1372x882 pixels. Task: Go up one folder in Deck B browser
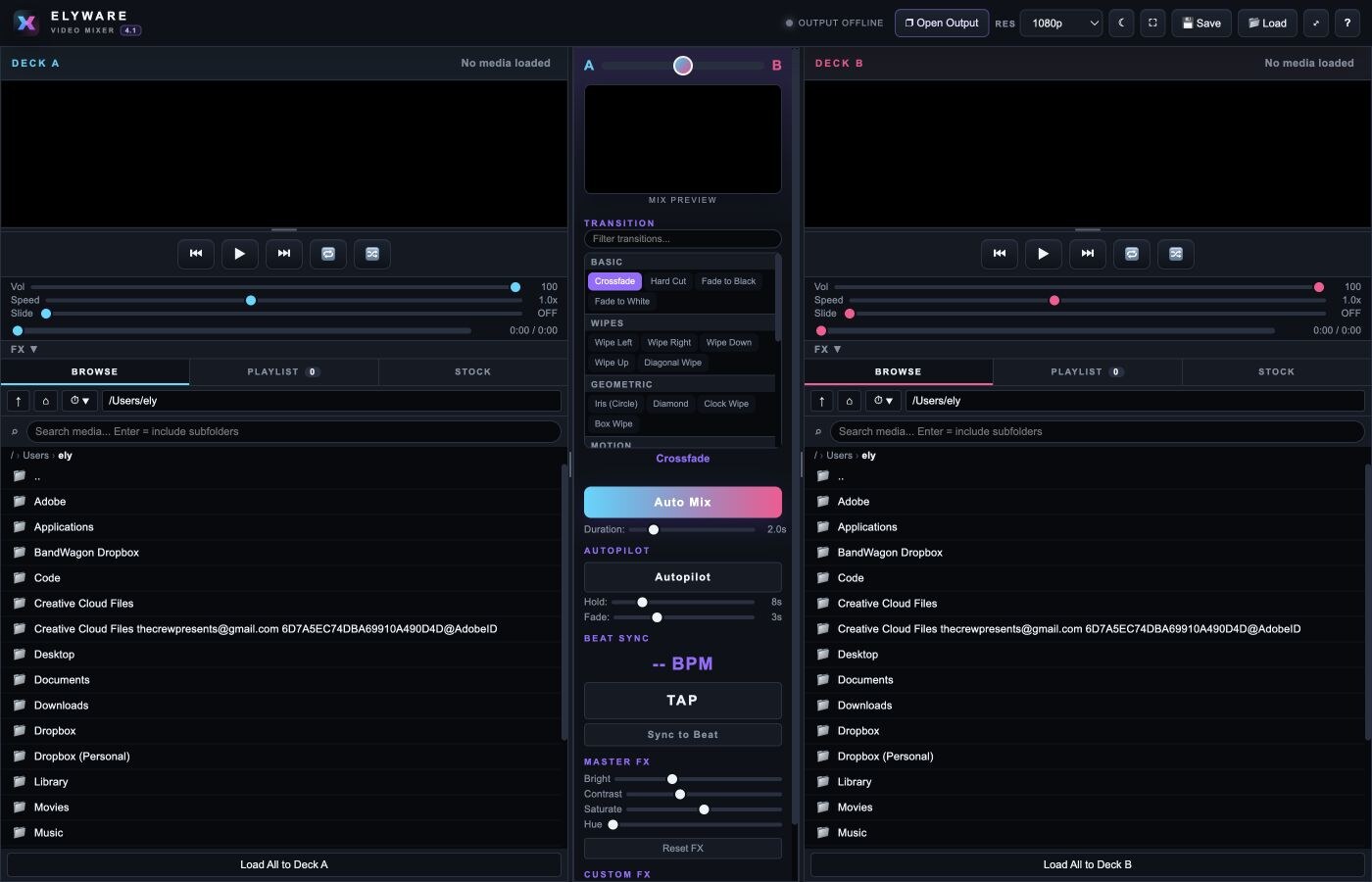coord(821,401)
